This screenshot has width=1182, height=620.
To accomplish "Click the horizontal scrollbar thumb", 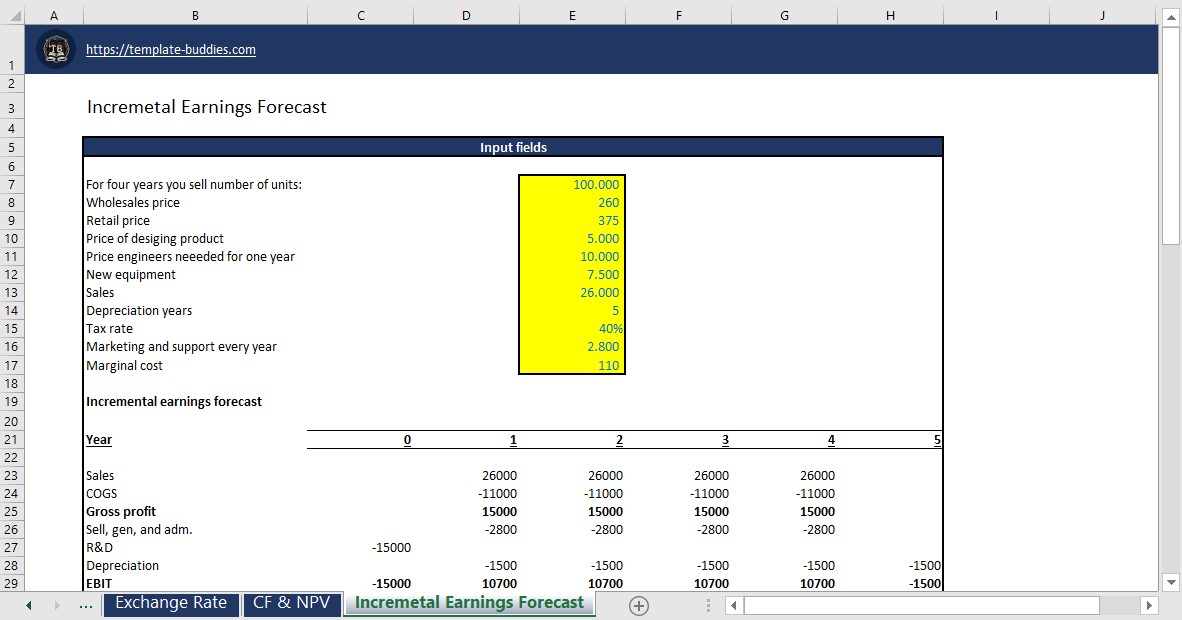I will (920, 604).
